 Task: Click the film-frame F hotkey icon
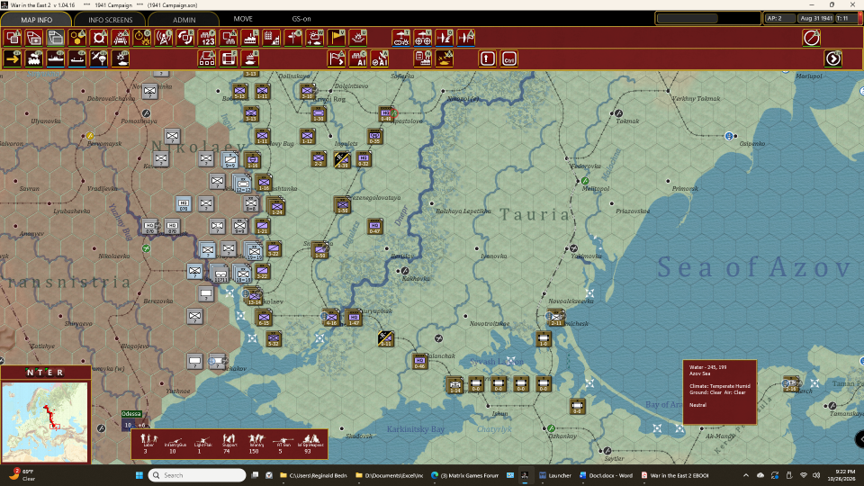(229, 58)
